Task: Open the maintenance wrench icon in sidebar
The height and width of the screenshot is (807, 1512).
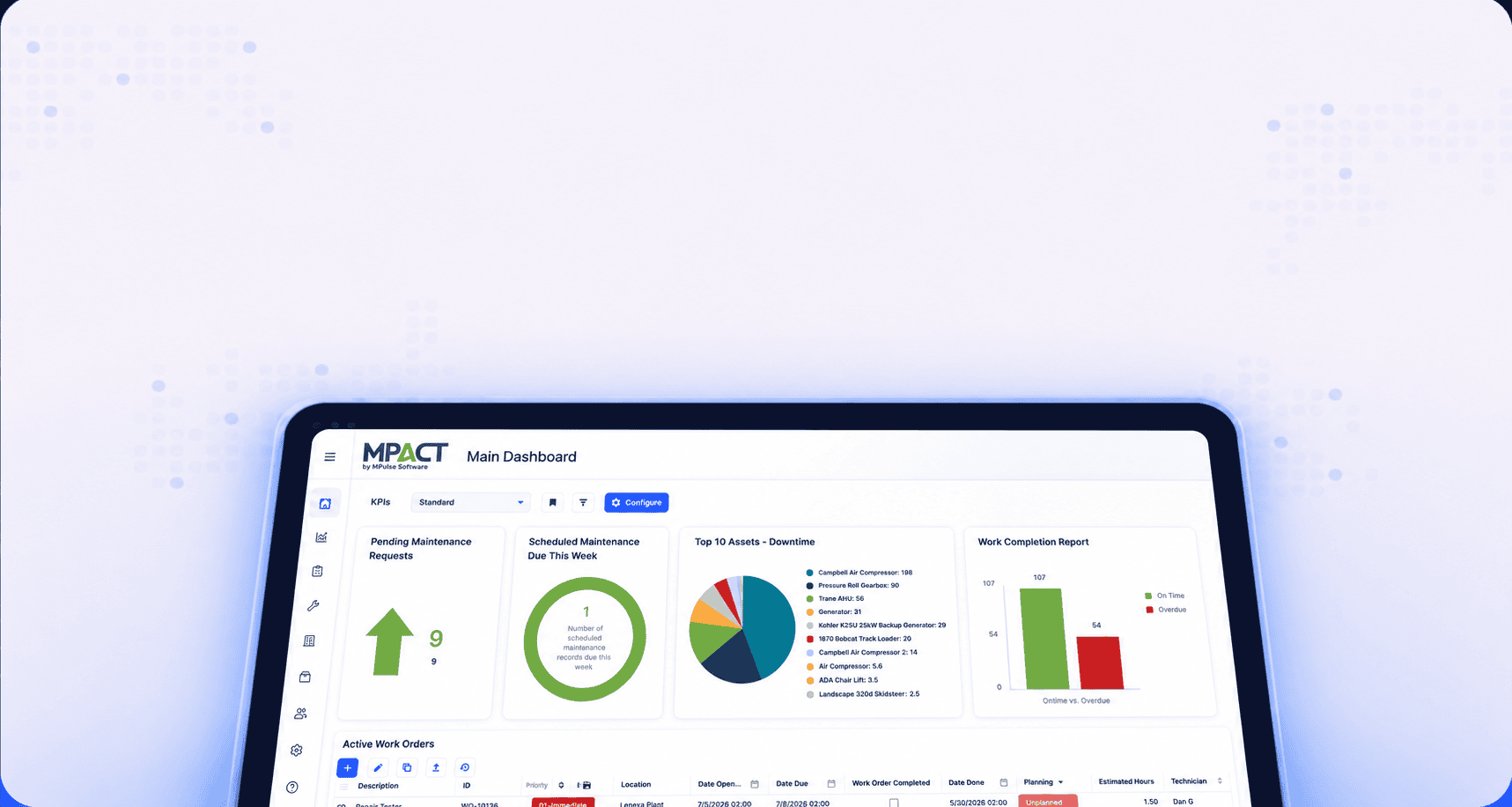Action: 313,605
